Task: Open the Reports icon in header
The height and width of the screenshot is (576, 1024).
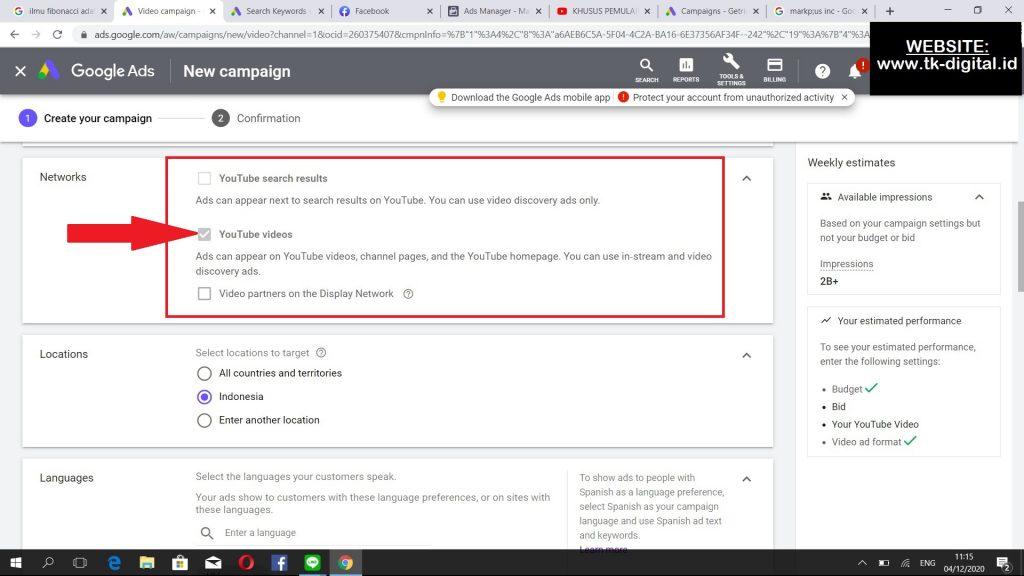Action: point(686,68)
